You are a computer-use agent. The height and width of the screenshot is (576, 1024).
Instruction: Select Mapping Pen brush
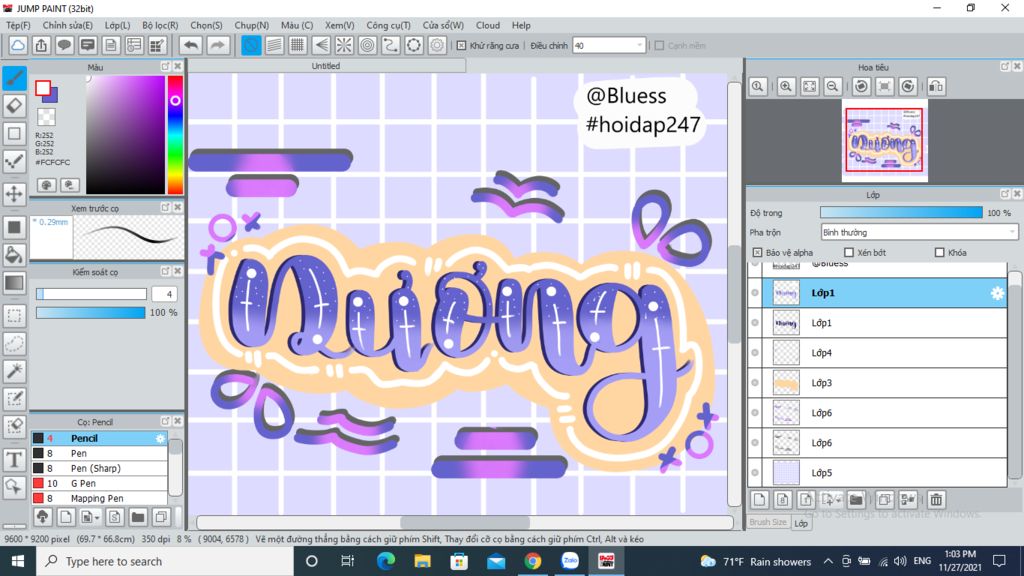click(99, 498)
